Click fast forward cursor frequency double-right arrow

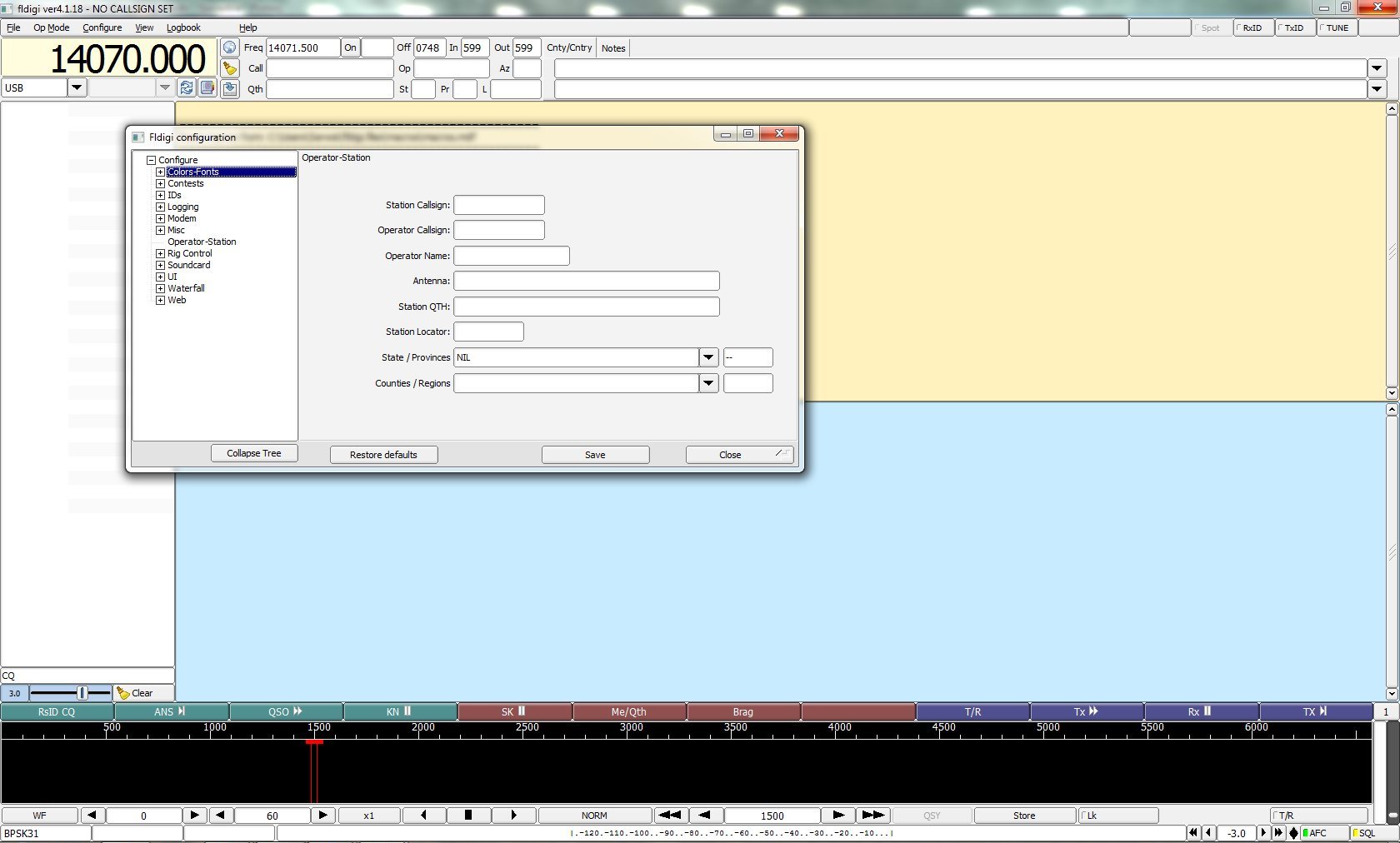tap(873, 816)
